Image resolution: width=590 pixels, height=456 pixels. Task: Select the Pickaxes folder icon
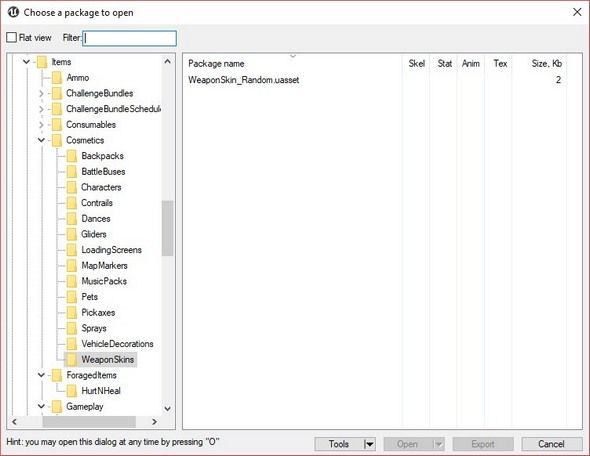(x=71, y=312)
